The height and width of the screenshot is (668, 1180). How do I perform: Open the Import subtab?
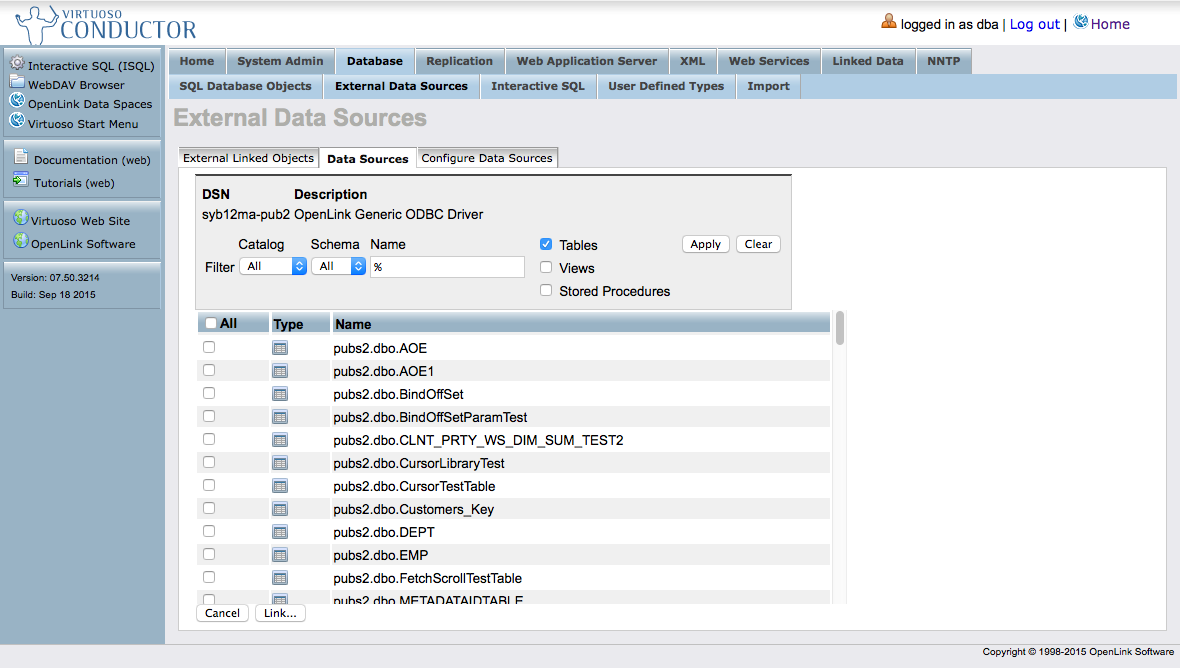click(768, 87)
